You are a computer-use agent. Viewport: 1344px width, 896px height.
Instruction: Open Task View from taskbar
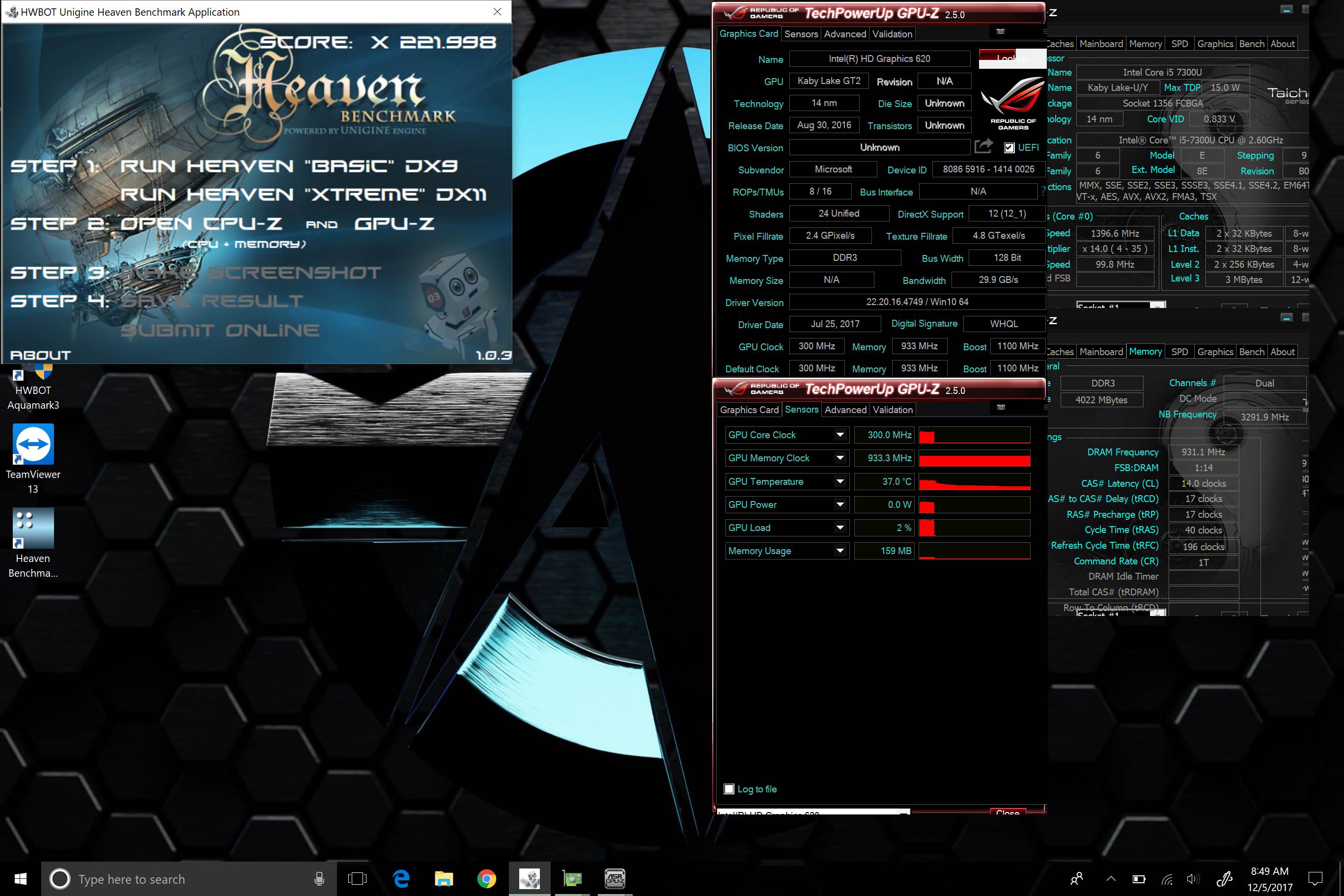(x=357, y=879)
